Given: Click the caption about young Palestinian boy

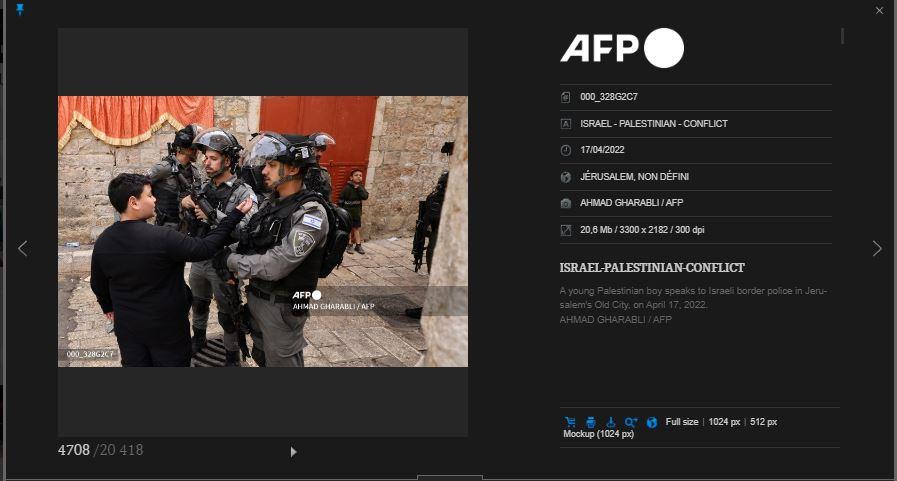Looking at the screenshot, I should click(693, 297).
